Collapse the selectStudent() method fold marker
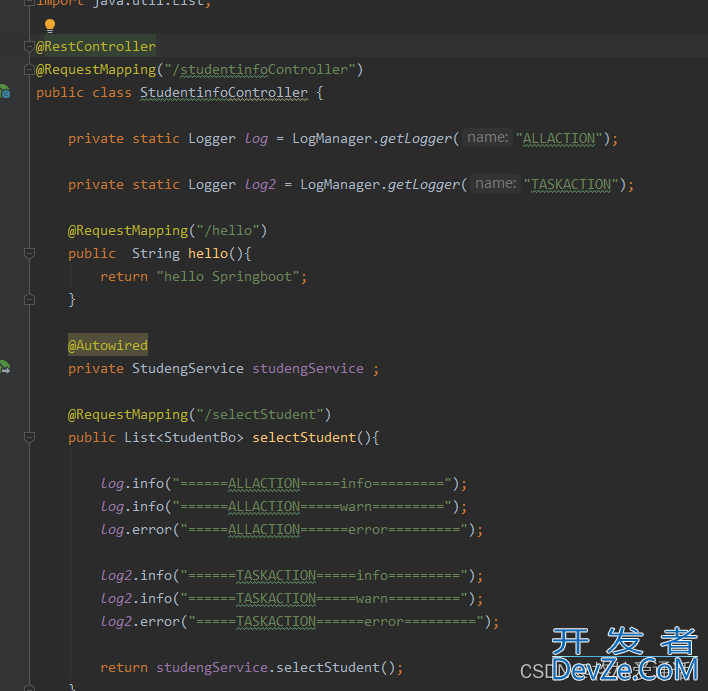The width and height of the screenshot is (708, 691). tap(29, 437)
